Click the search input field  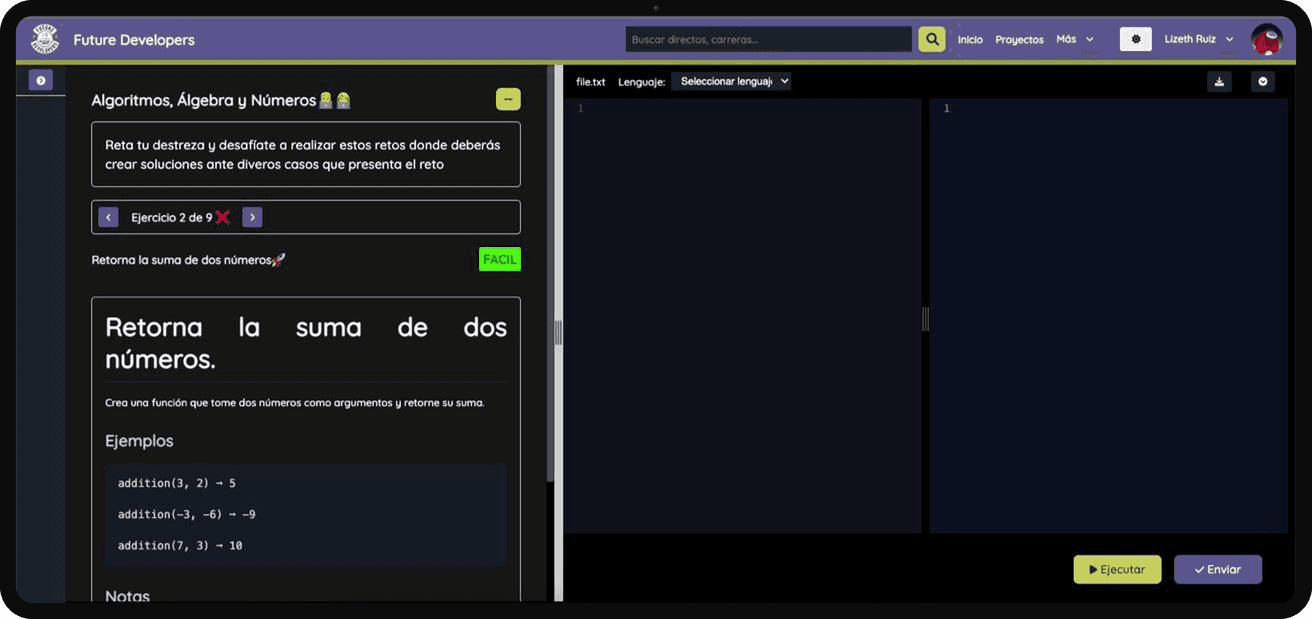pos(768,39)
